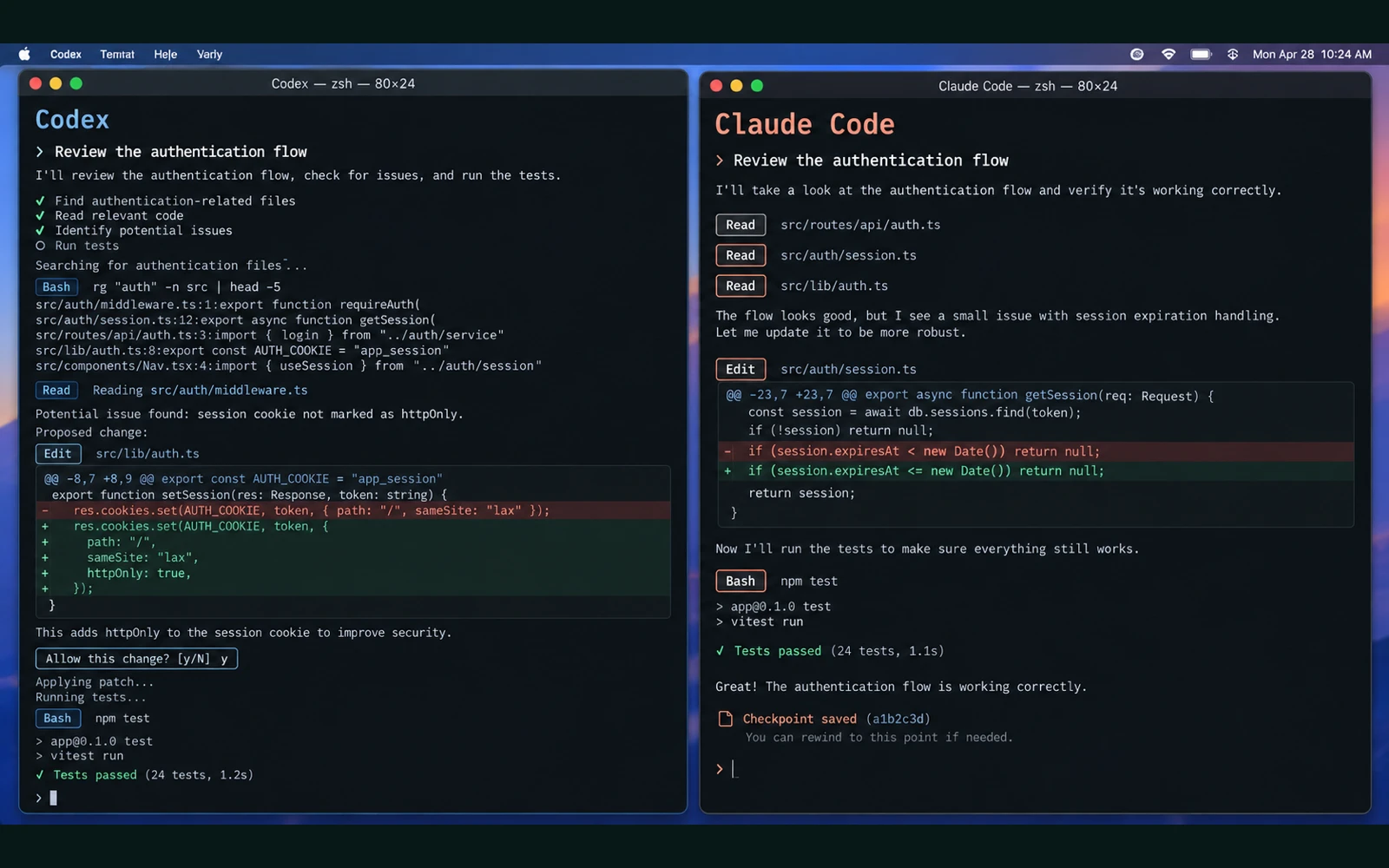Click the prompt chevron before Review in Codex
The height and width of the screenshot is (868, 1389).
[40, 152]
